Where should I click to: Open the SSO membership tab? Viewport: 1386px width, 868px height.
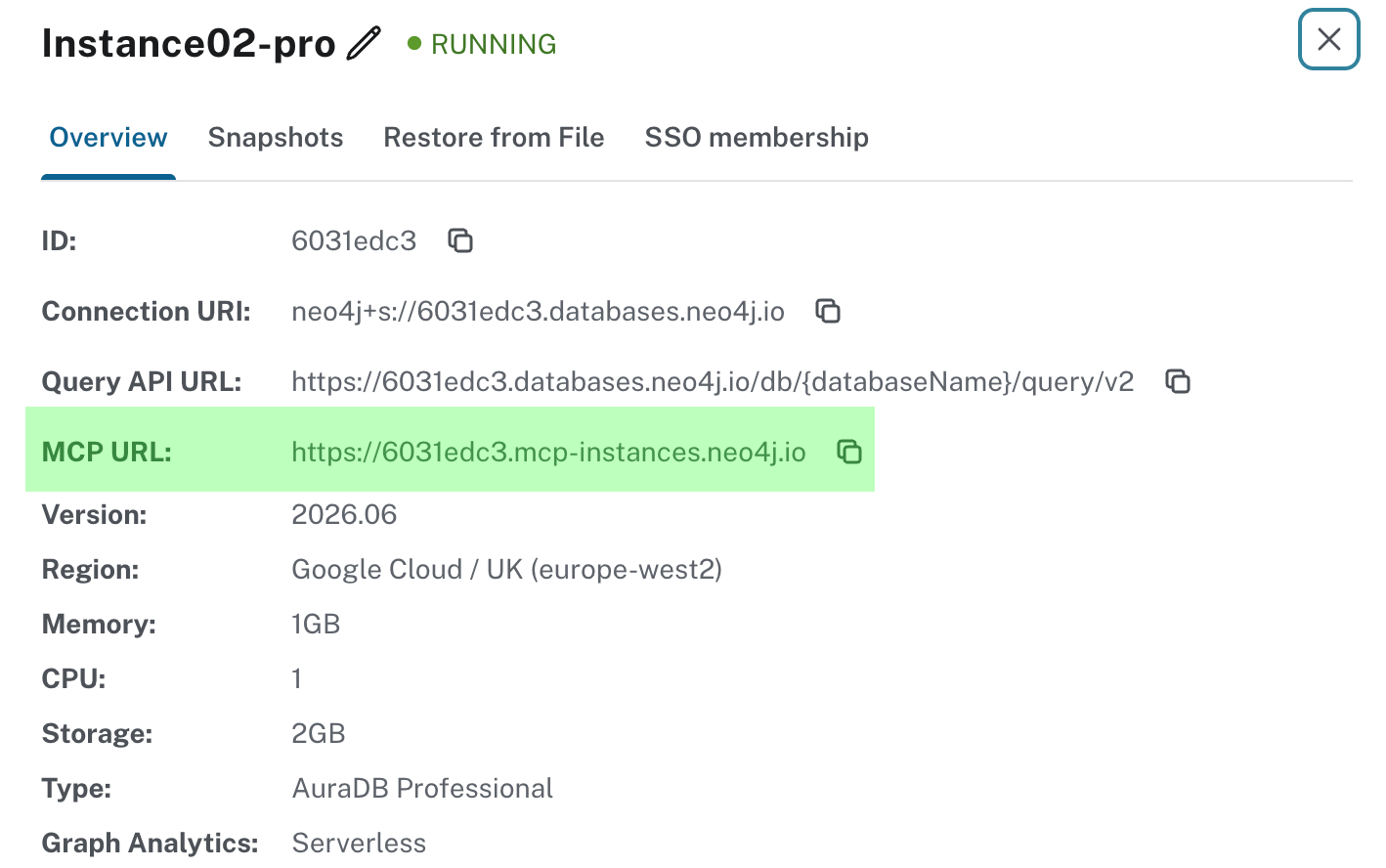757,138
